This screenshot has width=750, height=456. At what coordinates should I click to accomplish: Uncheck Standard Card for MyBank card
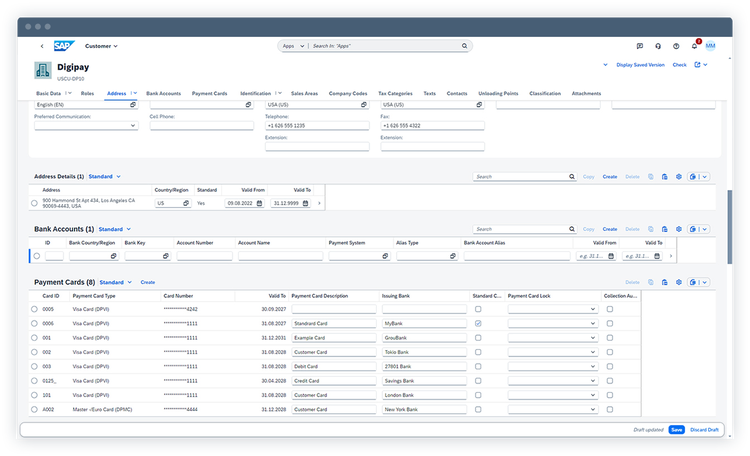pyautogui.click(x=478, y=323)
